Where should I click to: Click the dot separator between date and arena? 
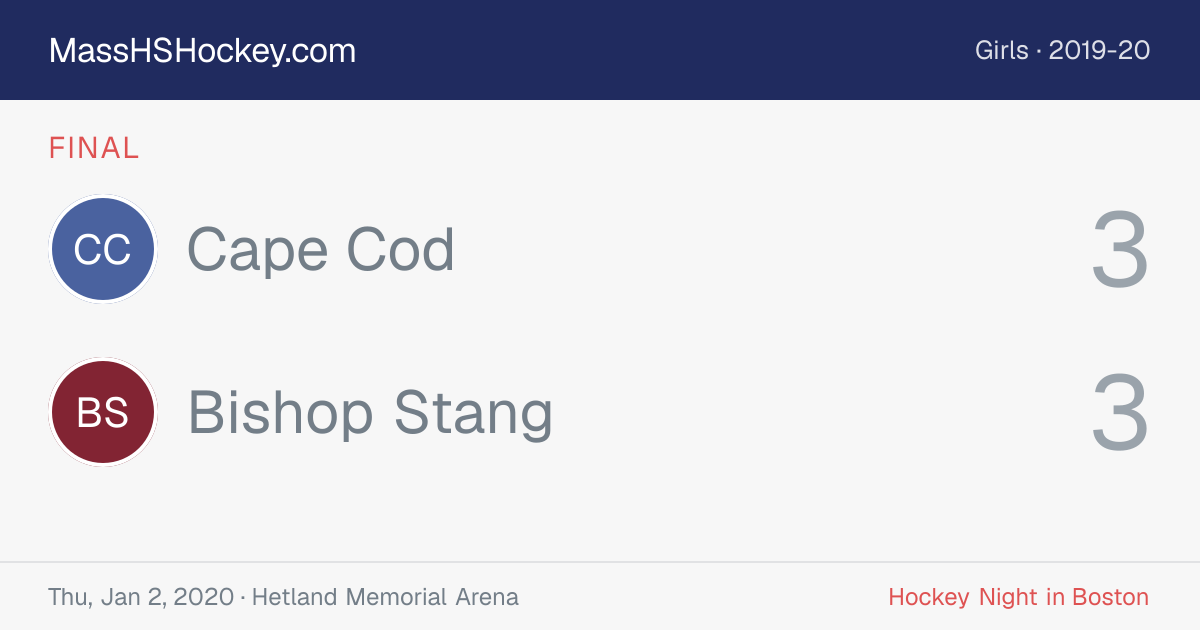244,598
